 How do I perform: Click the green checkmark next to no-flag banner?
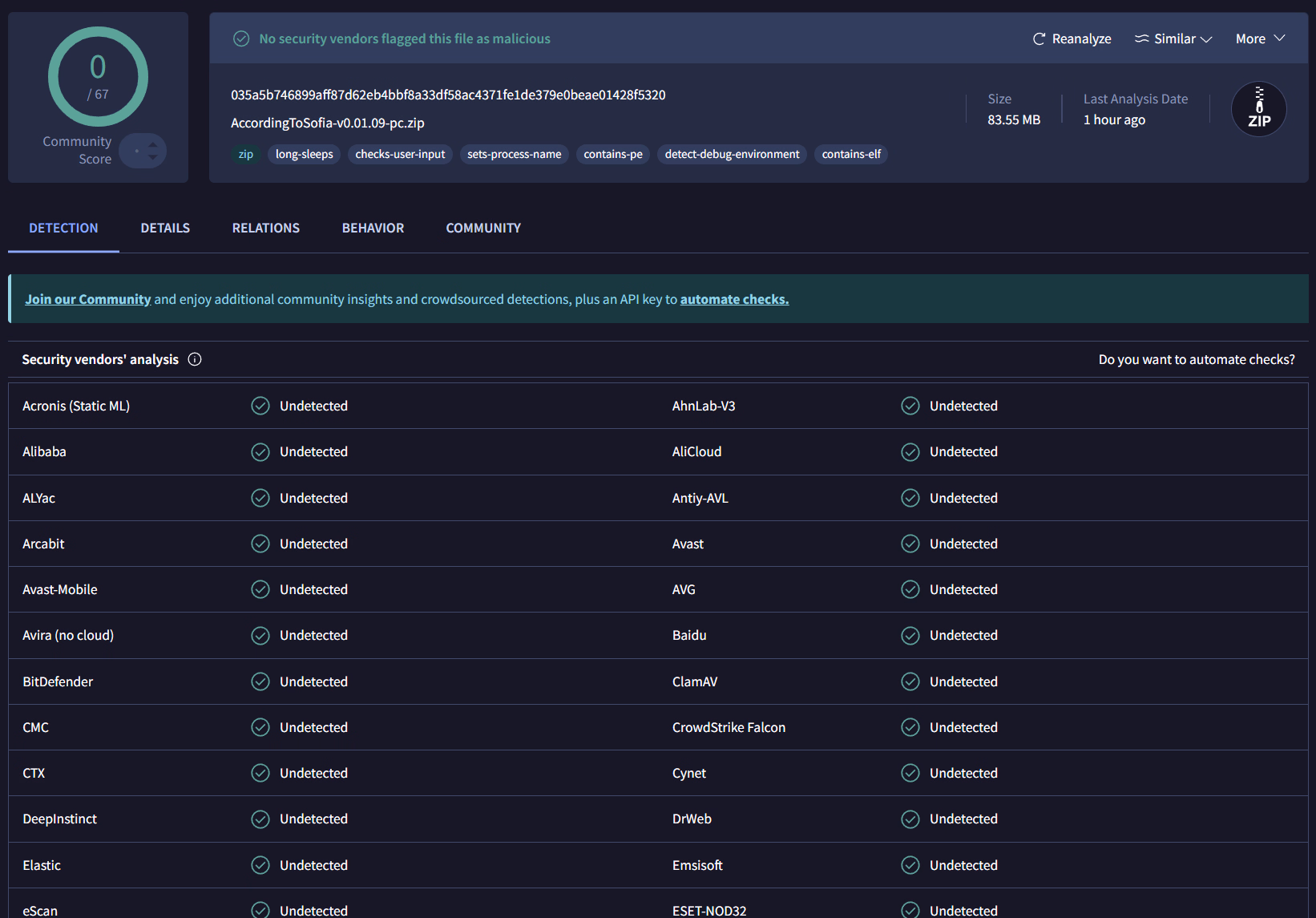point(241,38)
